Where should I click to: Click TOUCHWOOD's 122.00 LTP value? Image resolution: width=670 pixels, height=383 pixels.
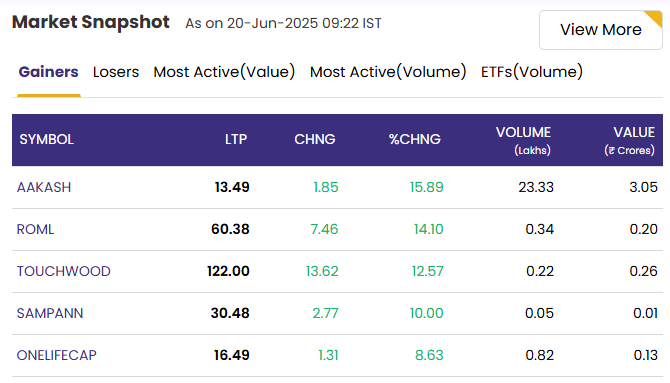228,271
